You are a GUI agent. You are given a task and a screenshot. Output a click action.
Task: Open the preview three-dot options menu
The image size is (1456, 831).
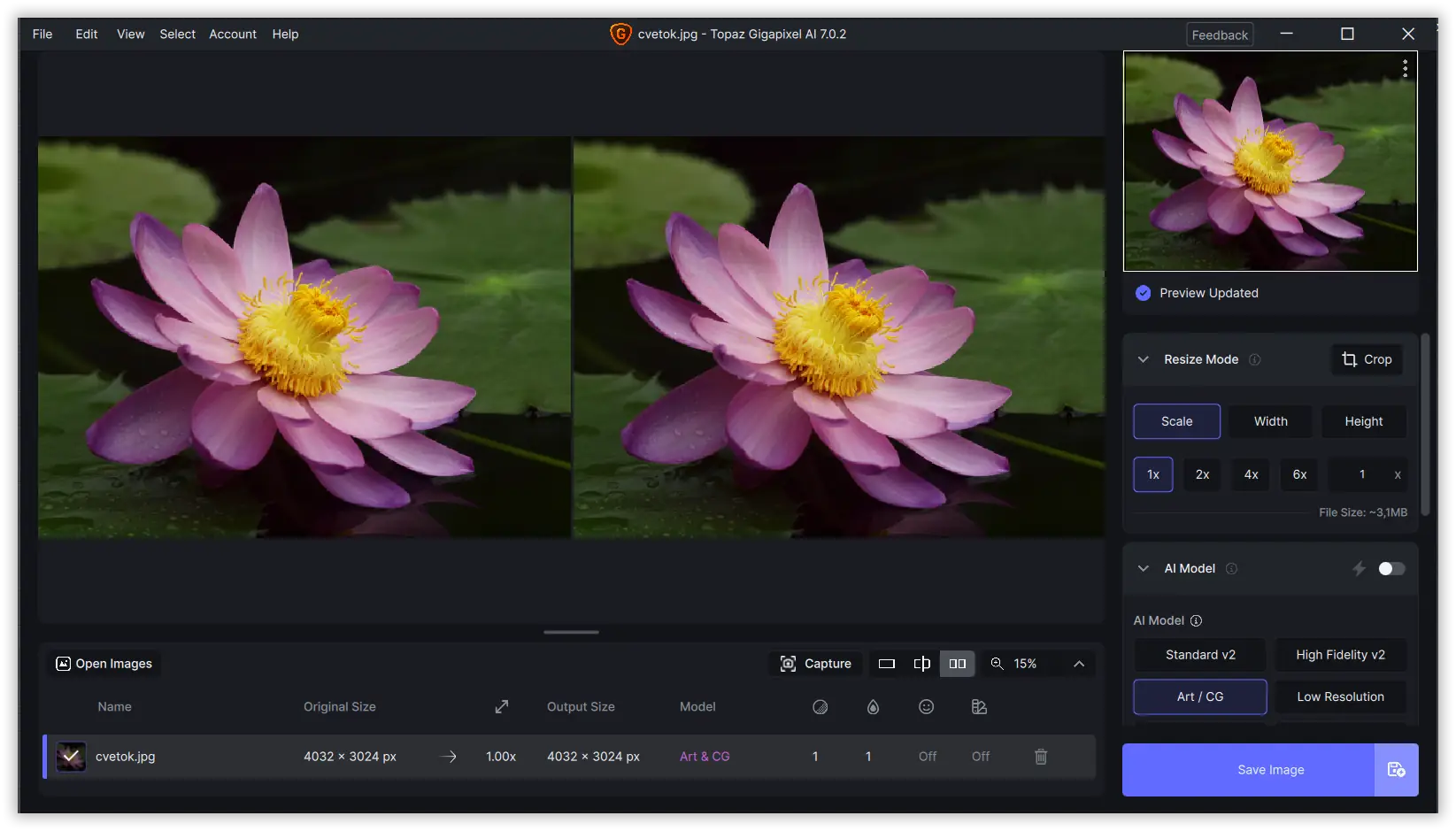pos(1405,69)
